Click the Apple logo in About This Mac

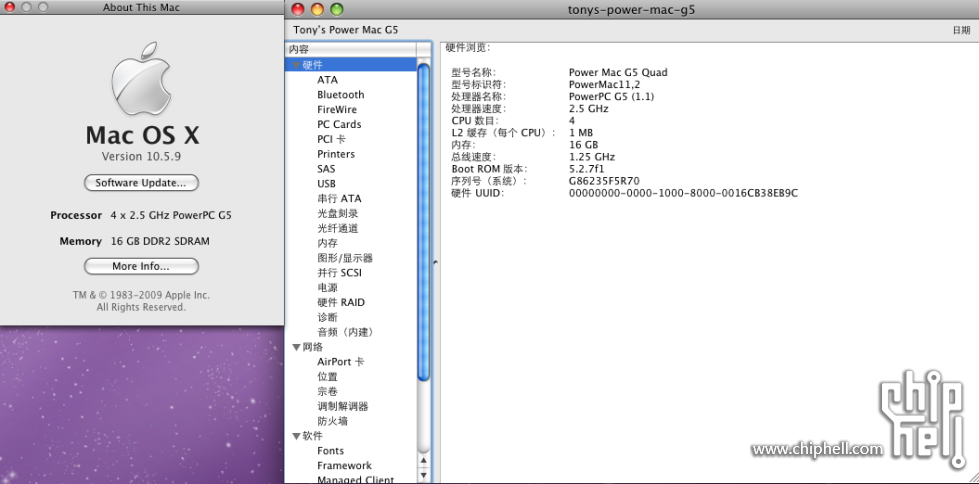[x=141, y=79]
